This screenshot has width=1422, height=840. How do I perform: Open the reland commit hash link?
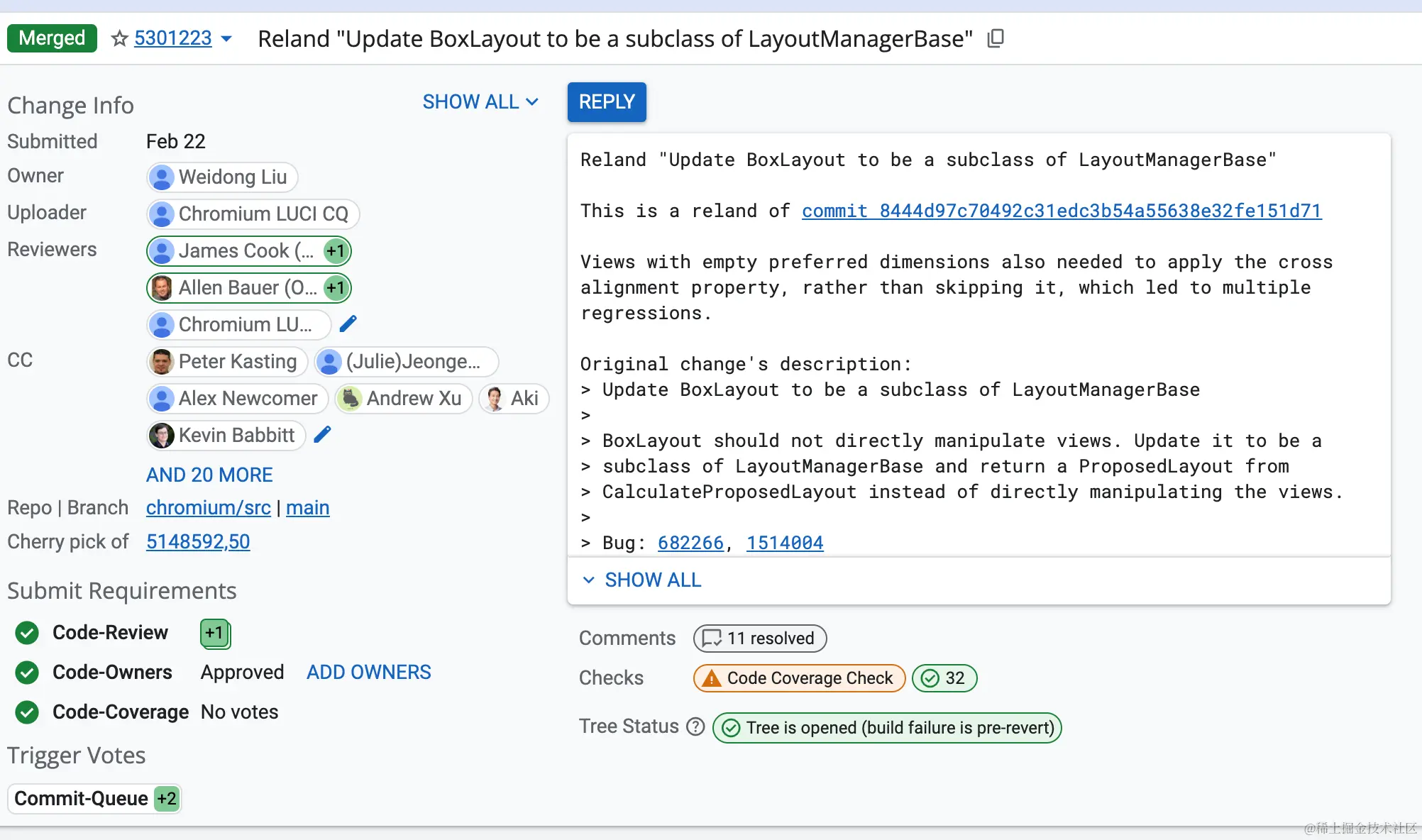(1062, 211)
